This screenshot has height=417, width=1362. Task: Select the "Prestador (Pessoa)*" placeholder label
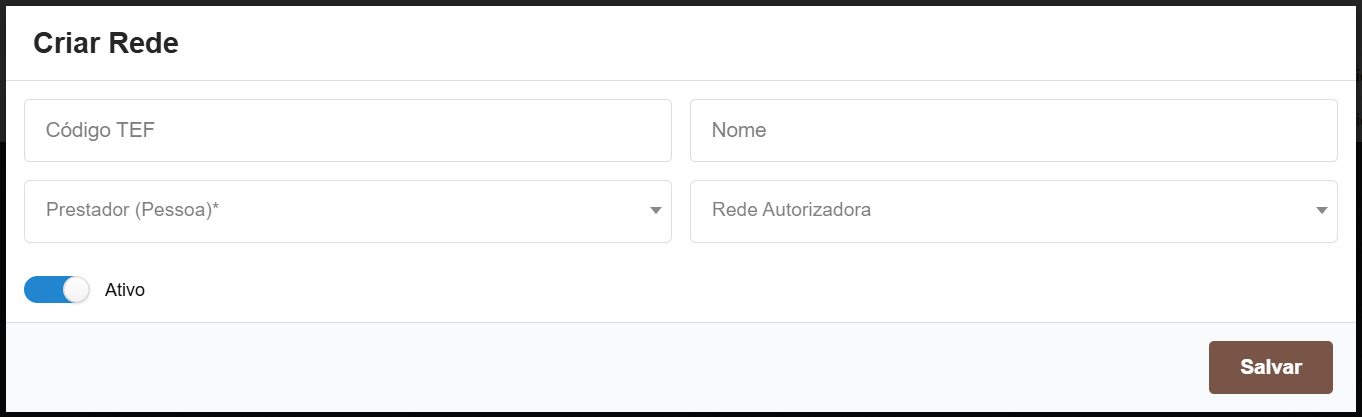point(132,211)
